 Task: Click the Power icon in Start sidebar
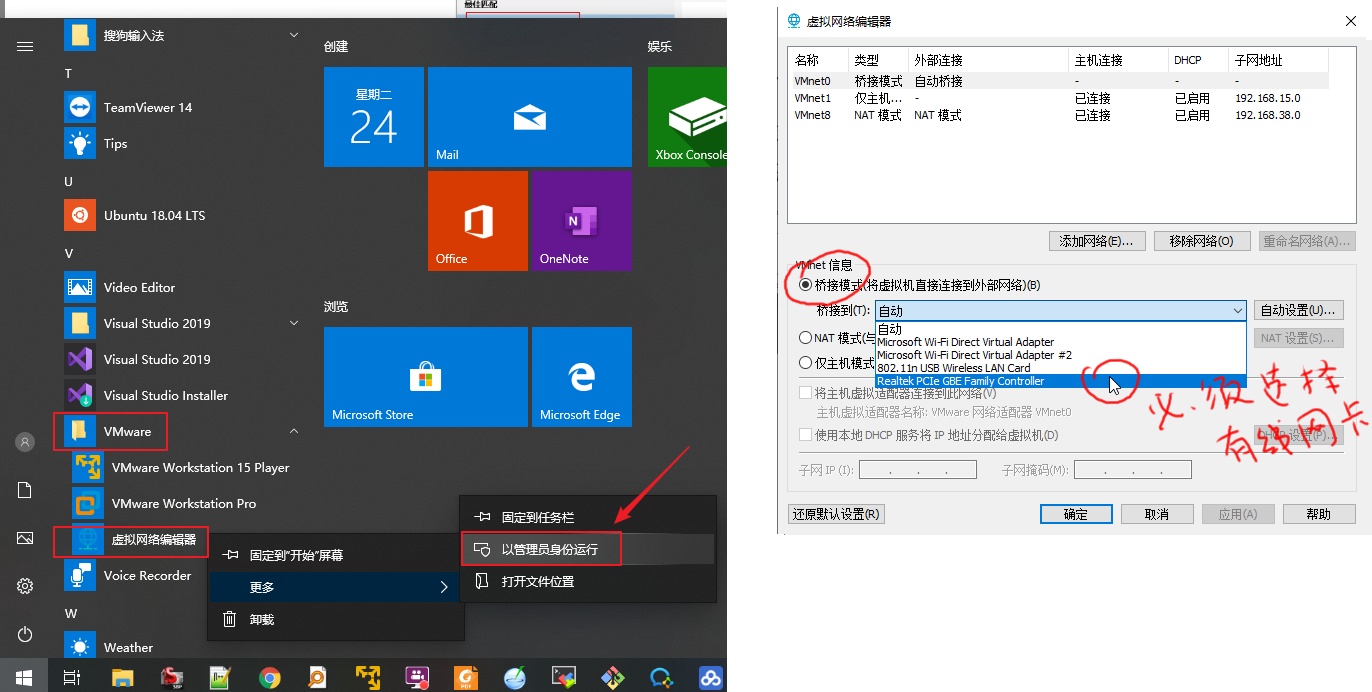coord(25,634)
